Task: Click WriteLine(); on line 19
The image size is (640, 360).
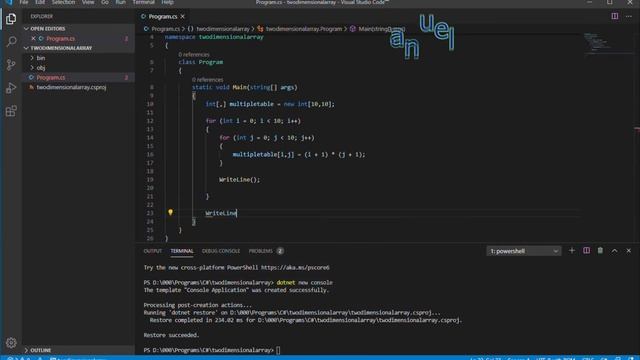Action: (x=239, y=180)
